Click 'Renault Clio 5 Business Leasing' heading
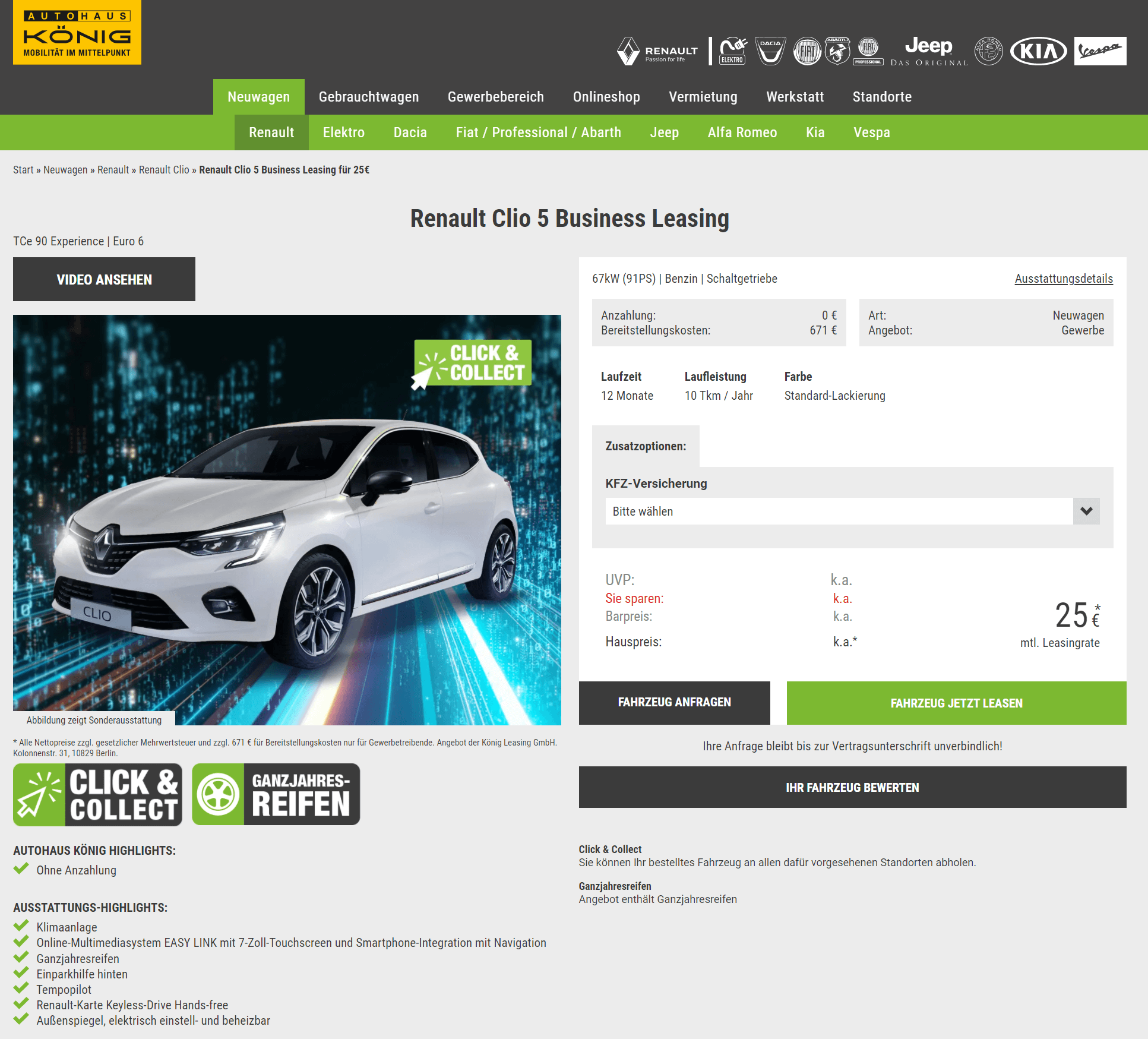This screenshot has width=1148, height=1039. (x=570, y=219)
